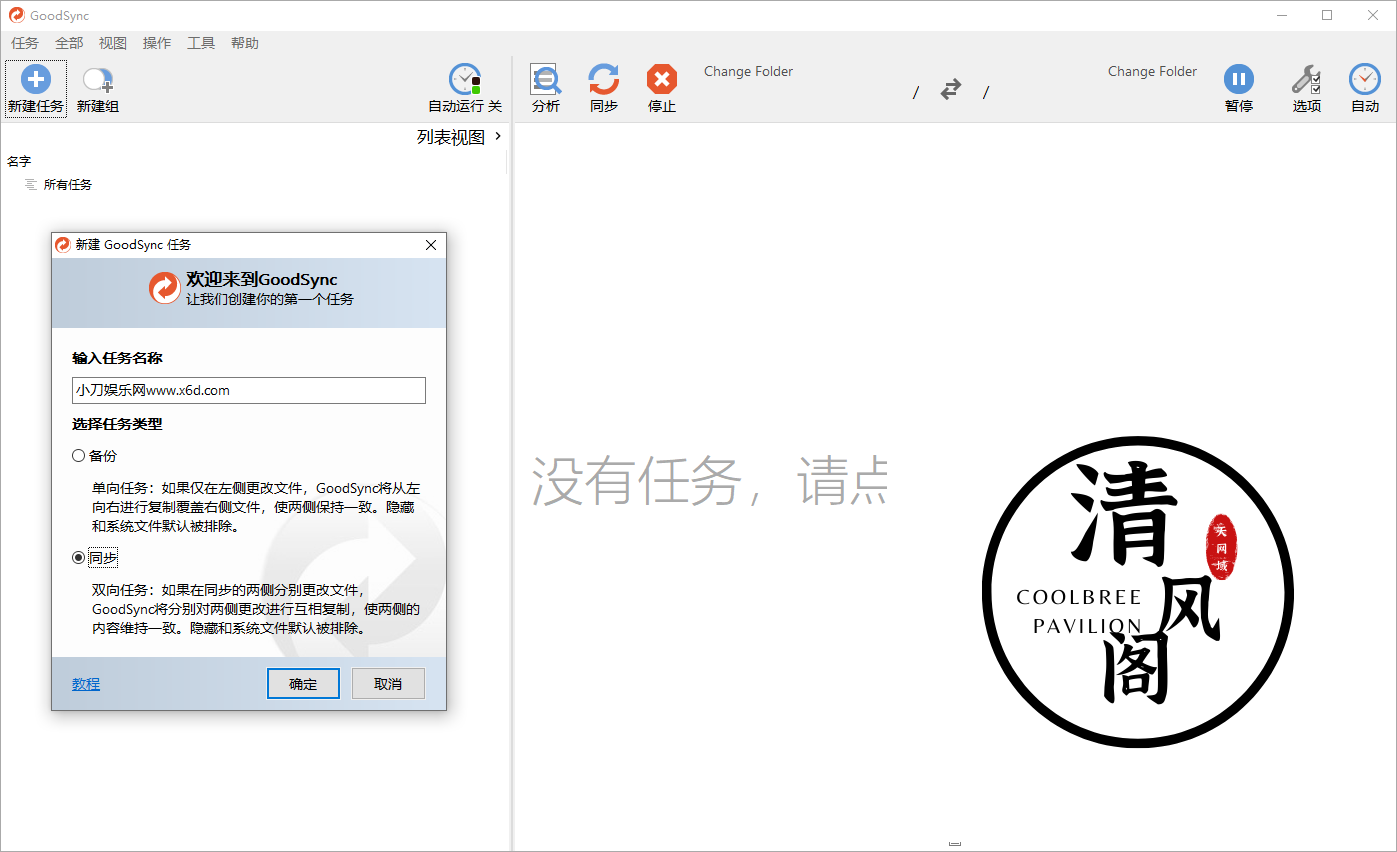Click the left folder path slash
This screenshot has width=1397, height=852.
pos(916,92)
